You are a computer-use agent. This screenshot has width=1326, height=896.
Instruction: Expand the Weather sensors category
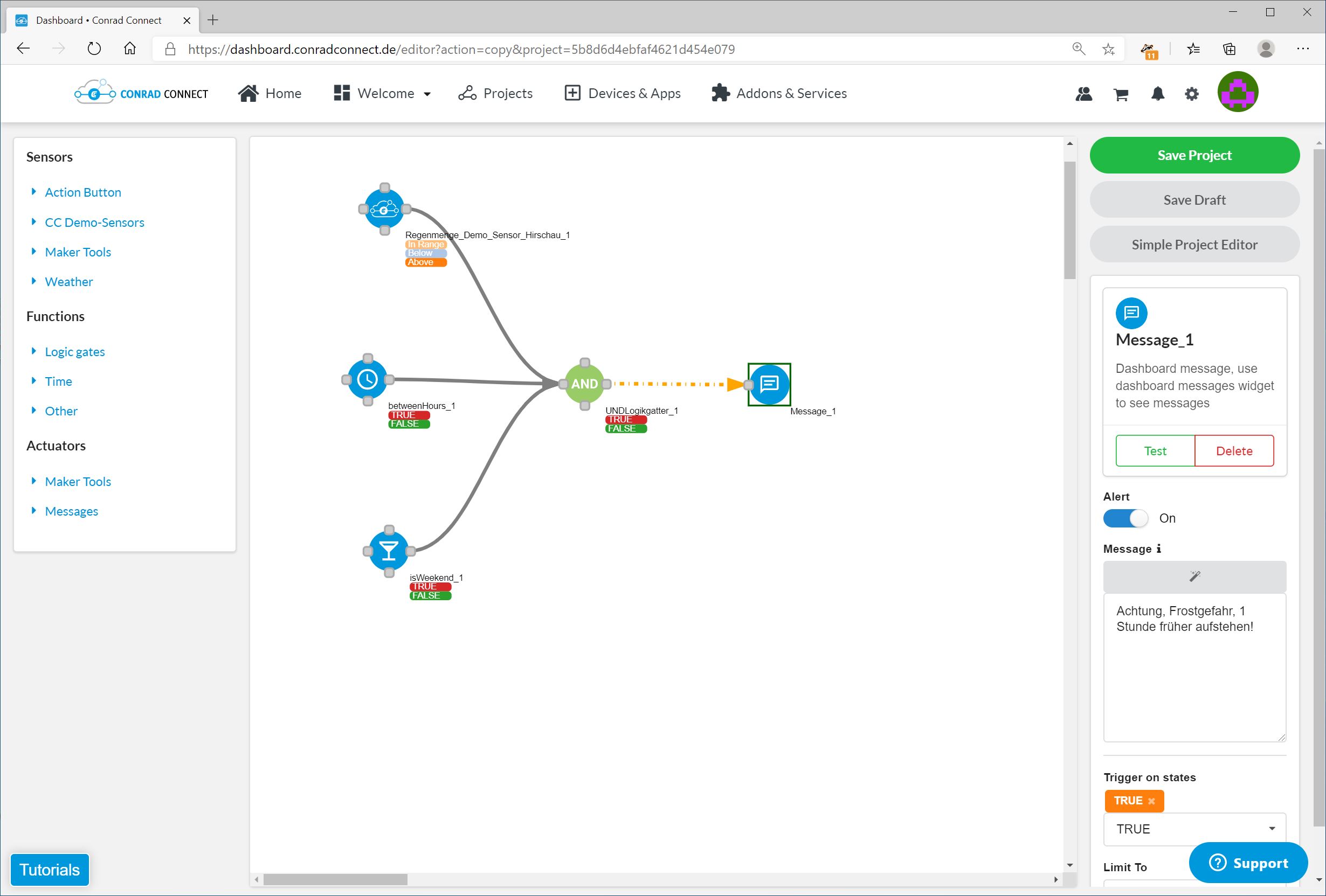tap(68, 282)
